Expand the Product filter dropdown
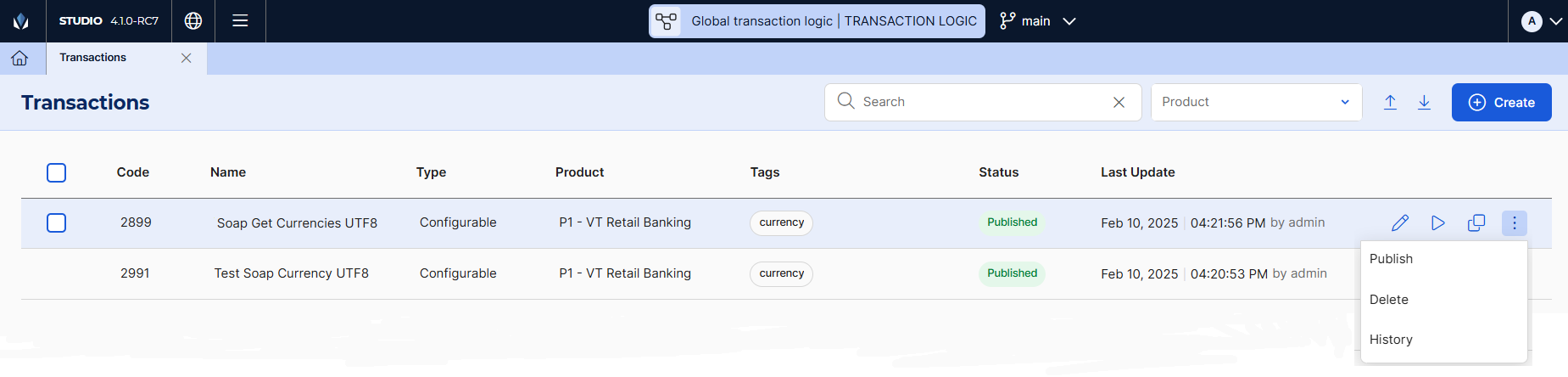This screenshot has height=377, width=1568. click(x=1256, y=102)
